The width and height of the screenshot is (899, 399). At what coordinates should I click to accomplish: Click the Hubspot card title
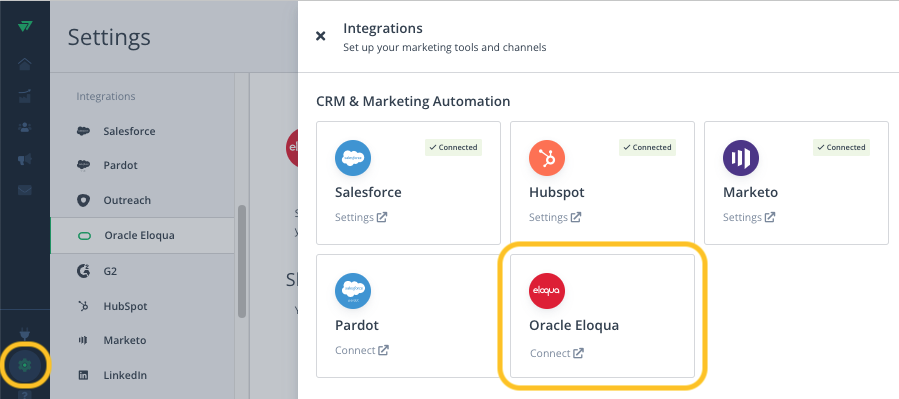point(556,192)
